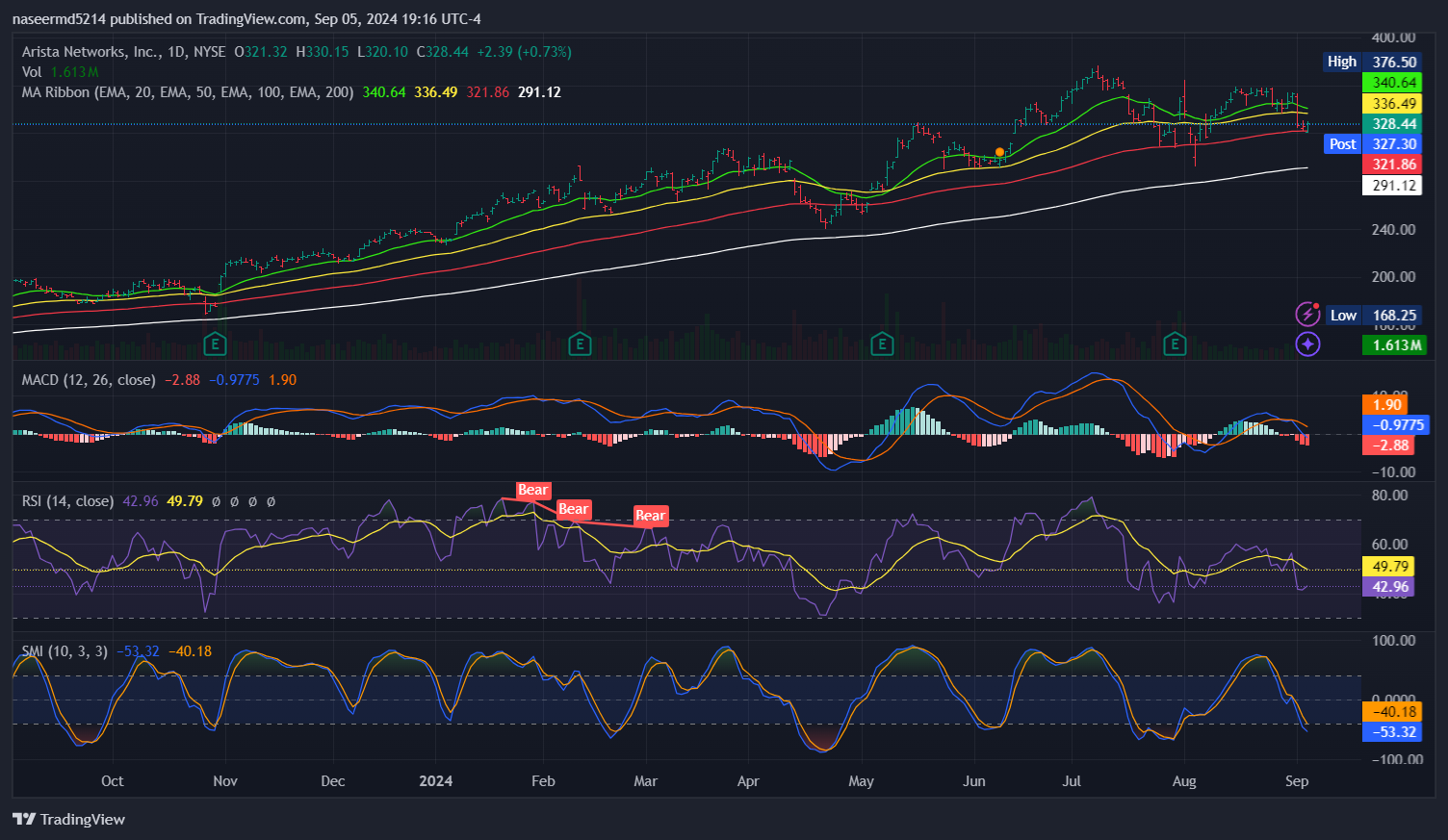The width and height of the screenshot is (1448, 840).
Task: Open the MACD (12, 26, close) legend
Action: pos(89,380)
